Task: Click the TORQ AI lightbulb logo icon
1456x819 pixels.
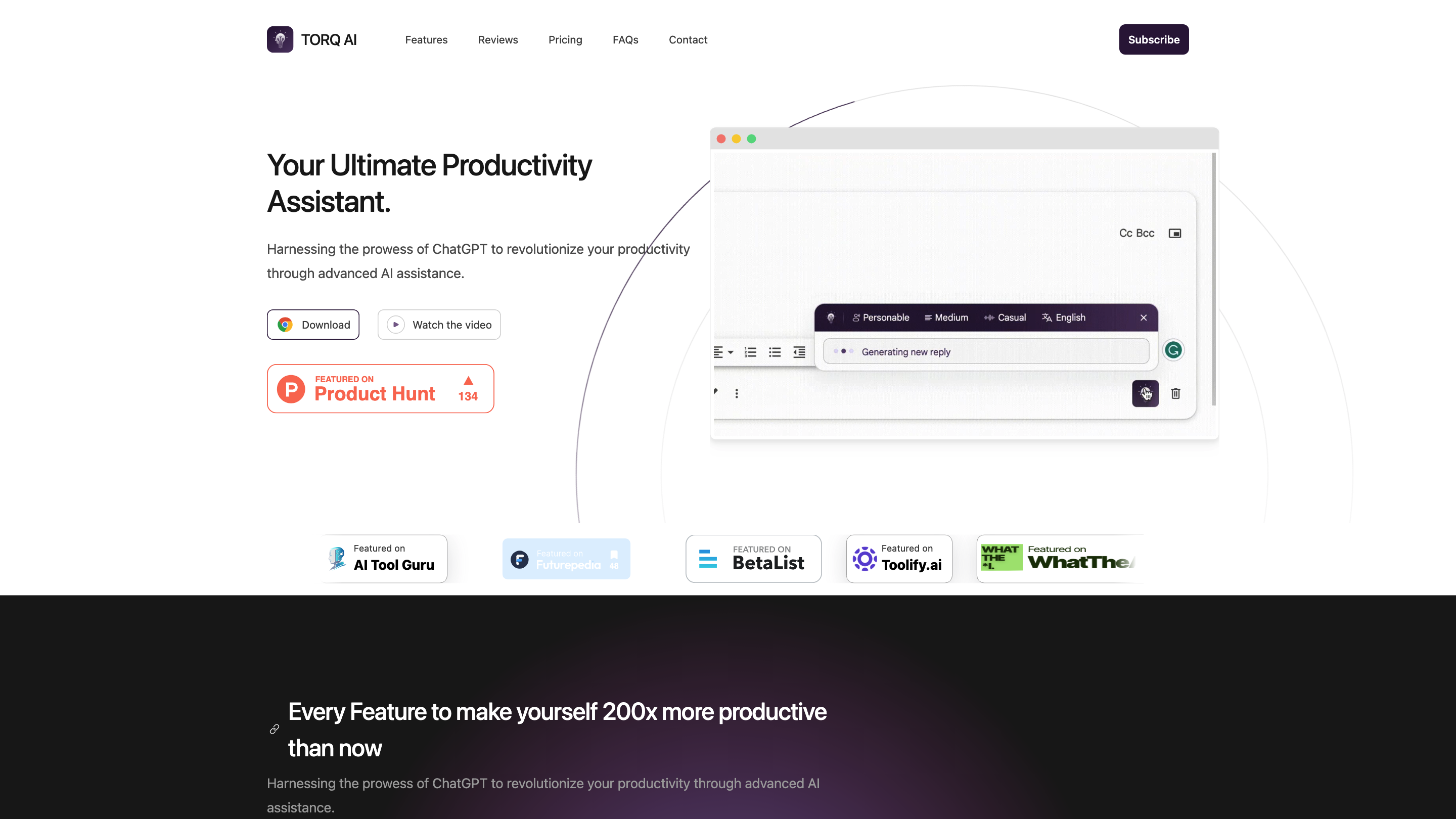Action: pos(280,39)
